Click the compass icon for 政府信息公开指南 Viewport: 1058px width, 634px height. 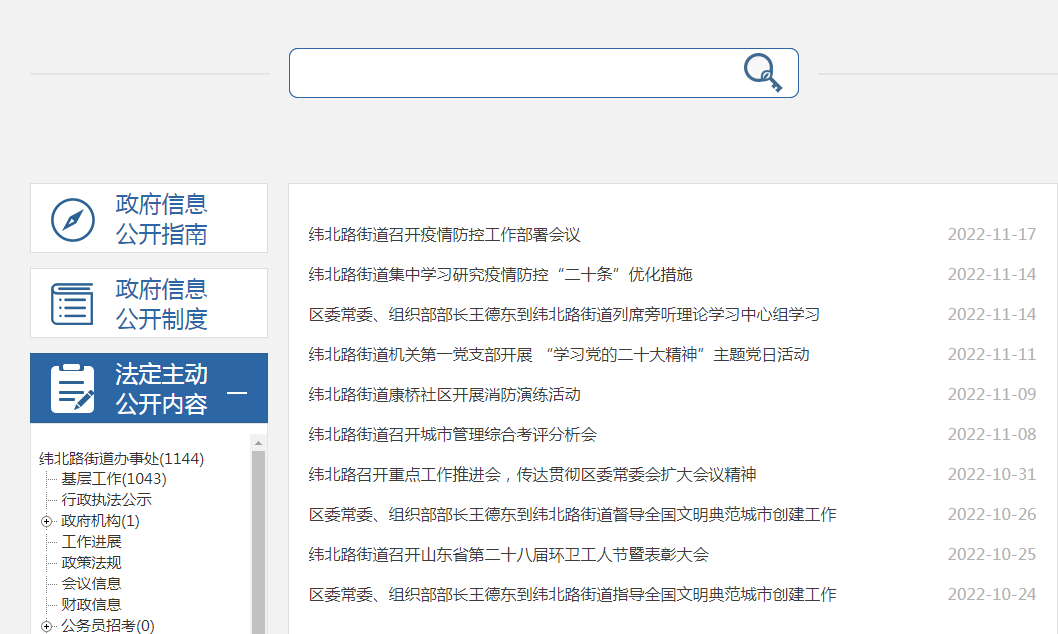tap(73, 219)
